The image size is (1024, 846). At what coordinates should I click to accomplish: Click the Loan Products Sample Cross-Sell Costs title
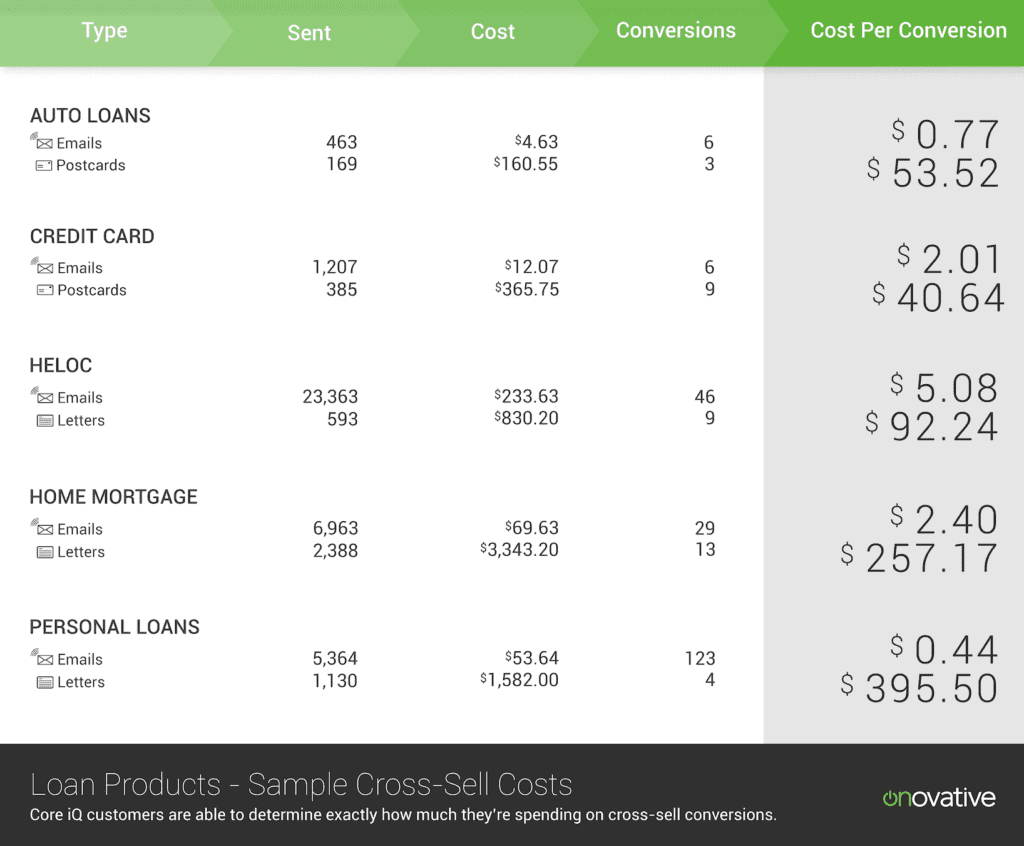(301, 785)
